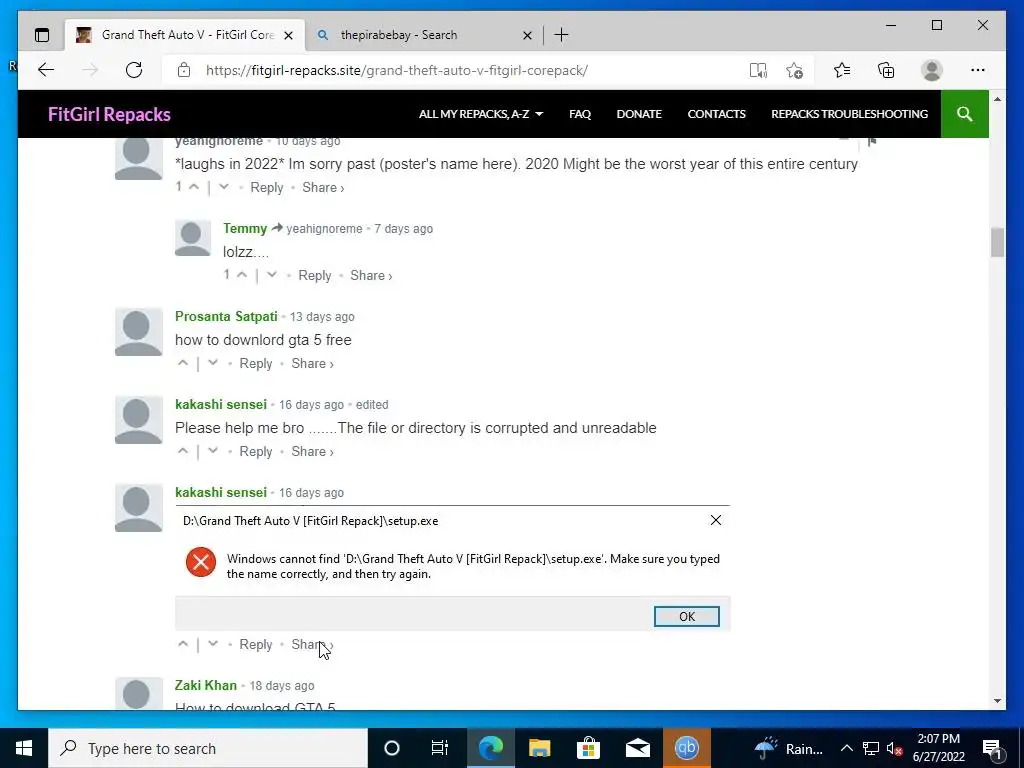Open error dialog image in kakashi's comment
1024x768 pixels.
(452, 568)
